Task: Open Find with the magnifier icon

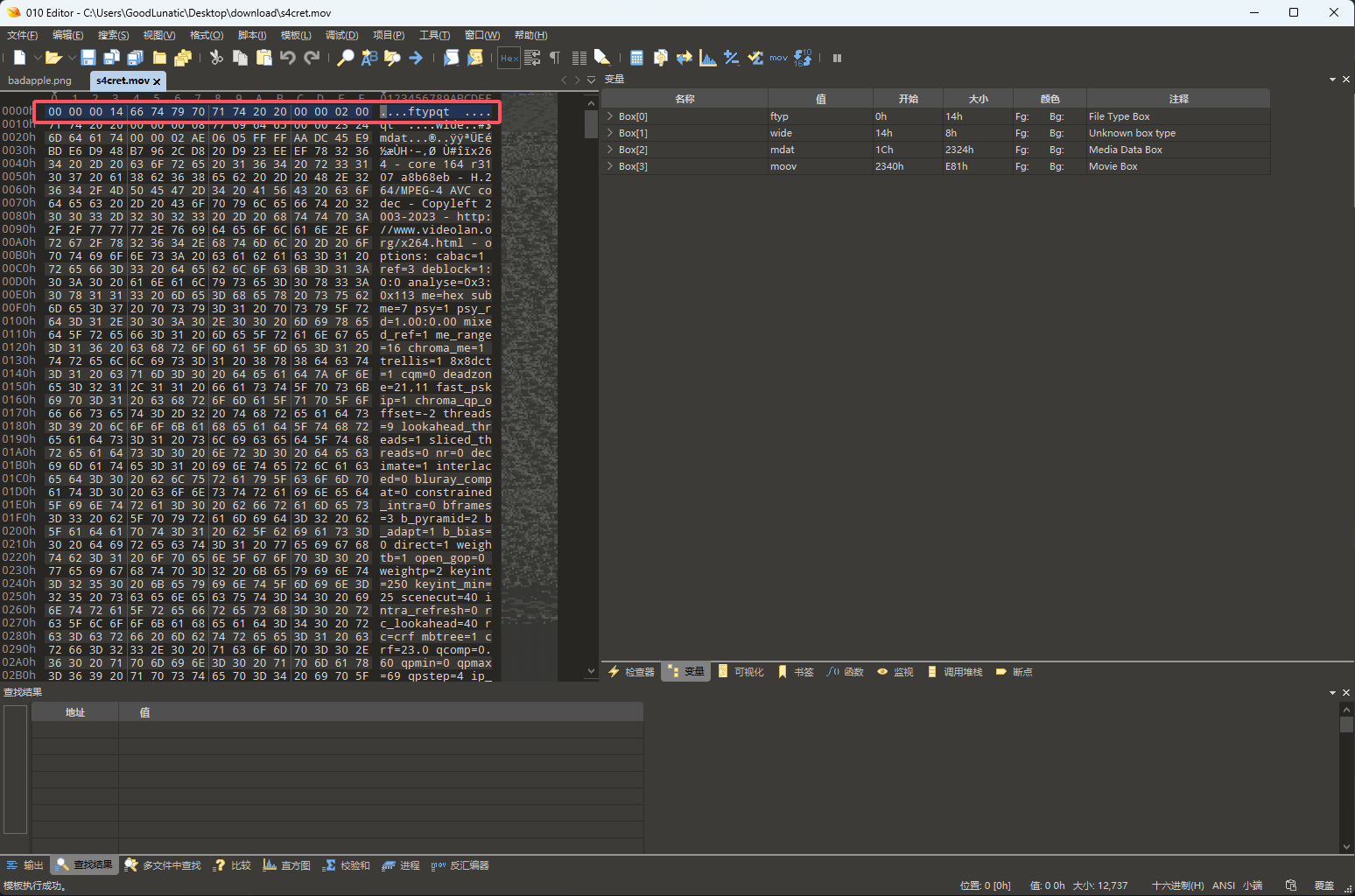Action: tap(346, 58)
